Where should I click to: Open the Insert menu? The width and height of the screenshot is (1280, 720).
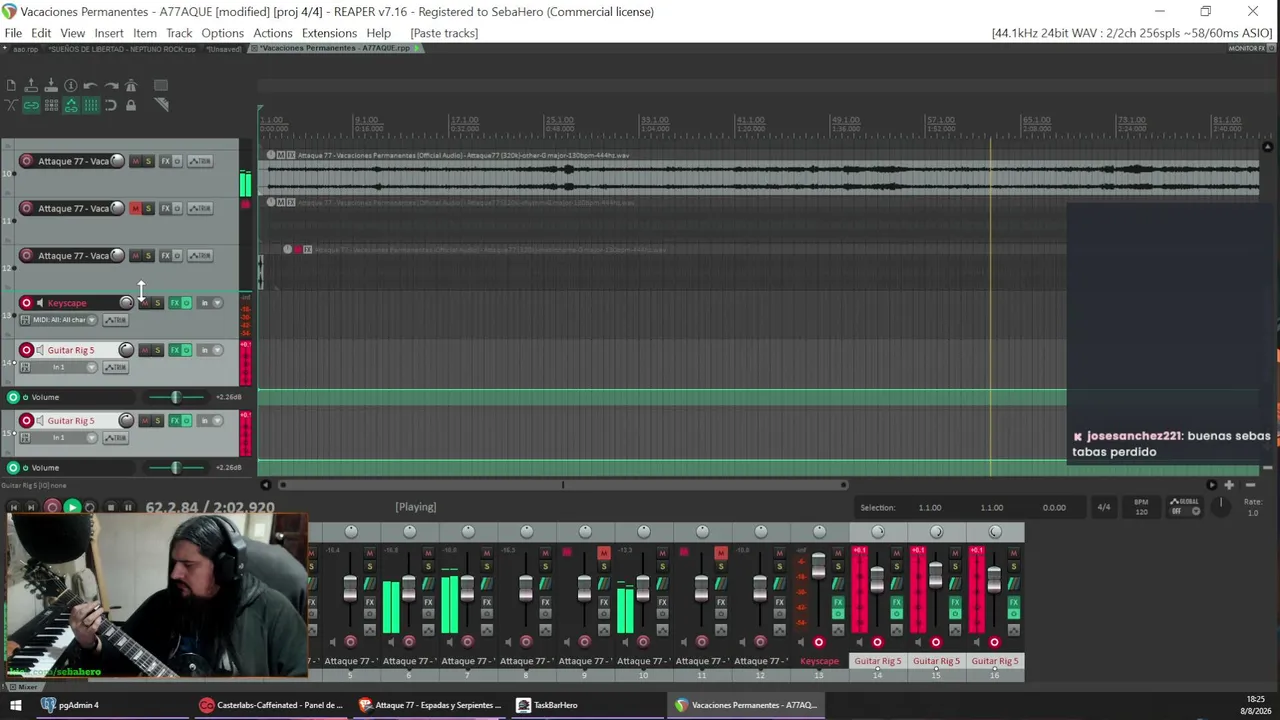point(109,33)
